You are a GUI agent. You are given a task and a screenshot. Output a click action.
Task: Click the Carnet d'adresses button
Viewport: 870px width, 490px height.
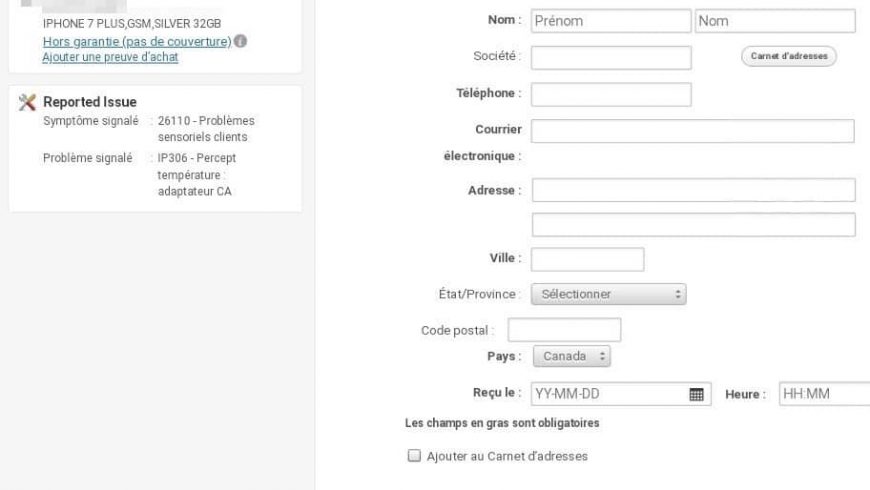789,56
